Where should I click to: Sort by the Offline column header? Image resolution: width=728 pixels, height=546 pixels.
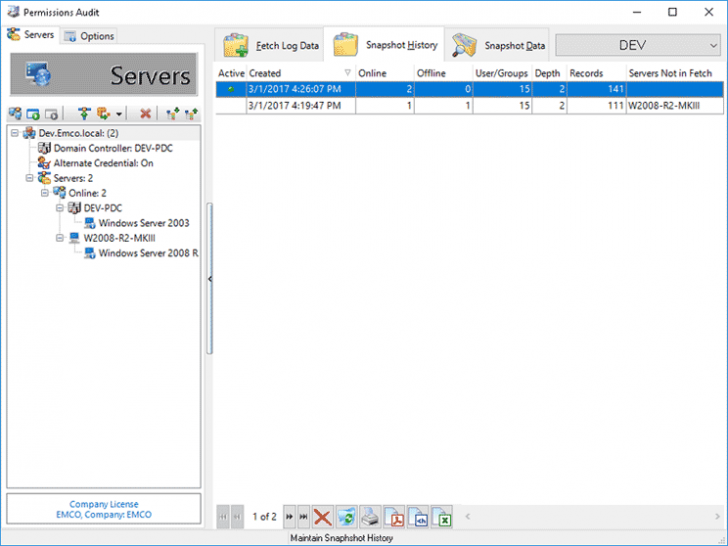443,73
